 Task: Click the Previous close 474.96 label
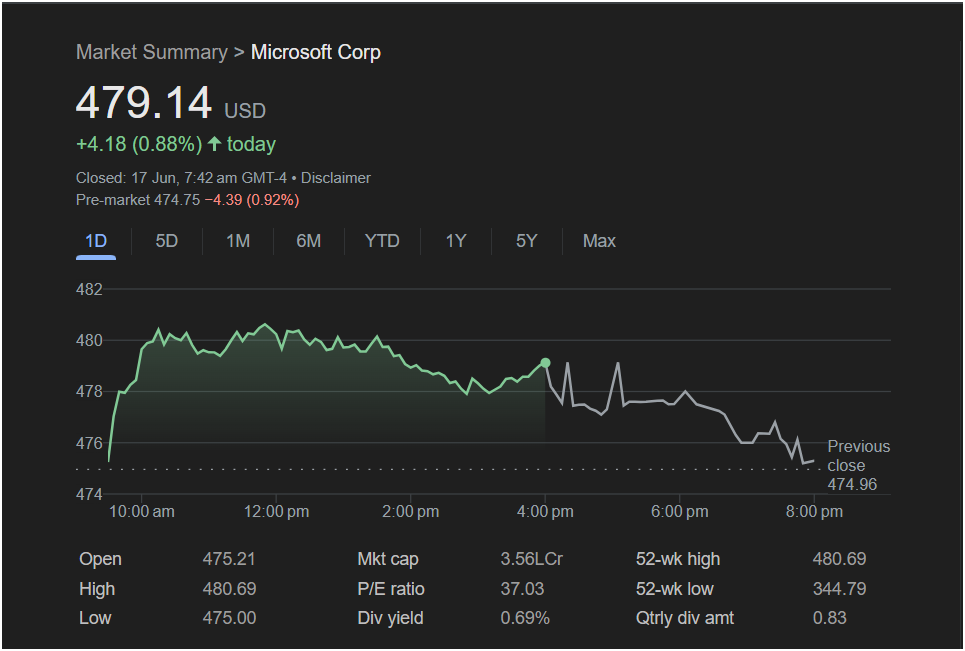[x=859, y=465]
